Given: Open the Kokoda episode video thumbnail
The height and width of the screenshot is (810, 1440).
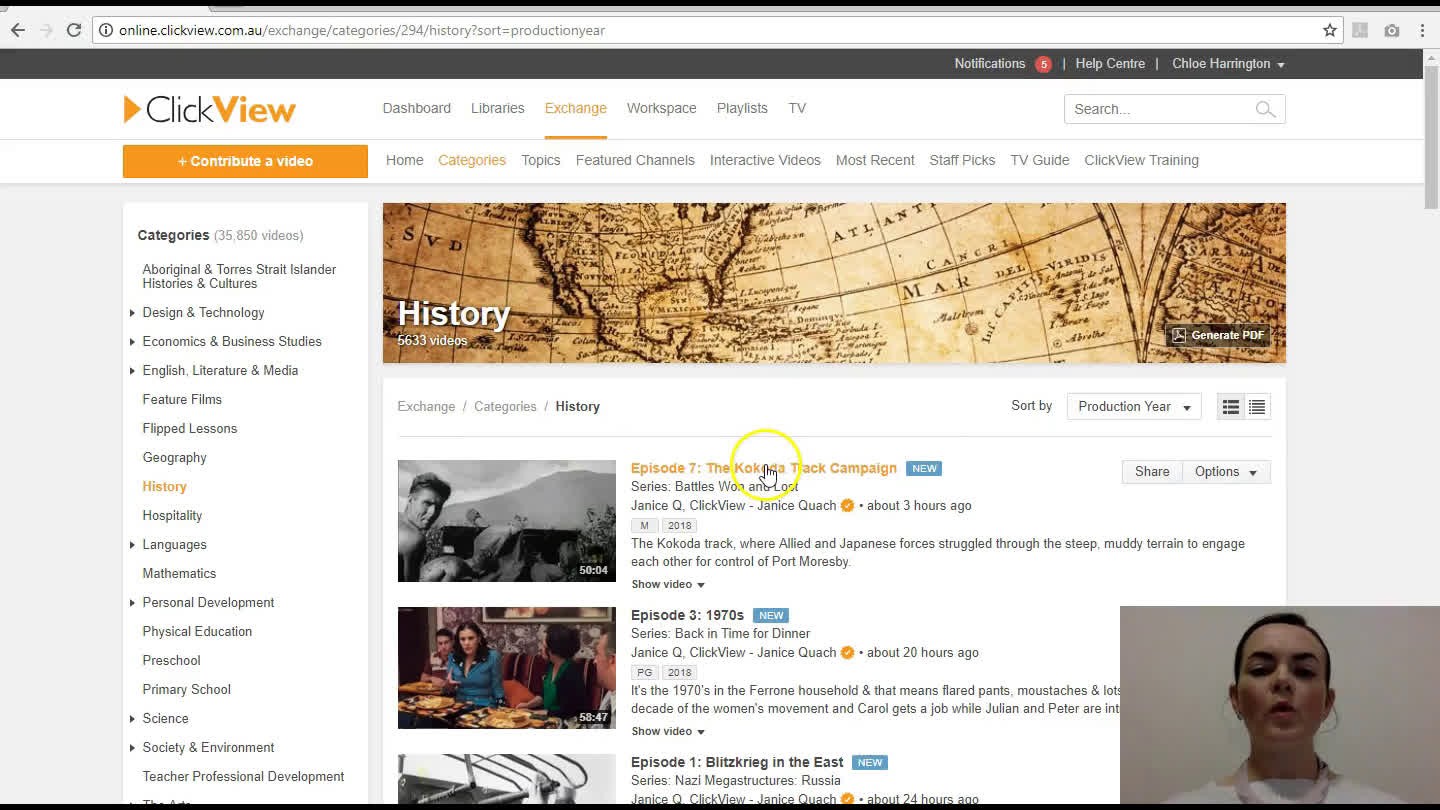Looking at the screenshot, I should point(507,521).
